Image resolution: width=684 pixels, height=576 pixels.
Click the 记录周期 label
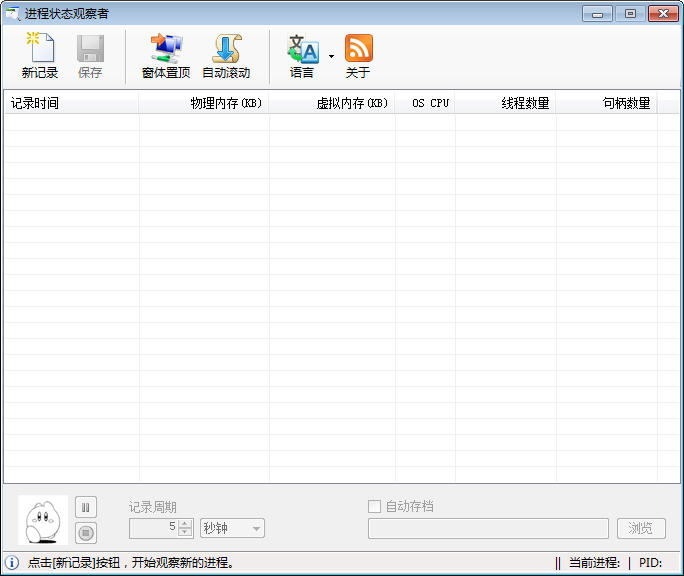(x=153, y=507)
